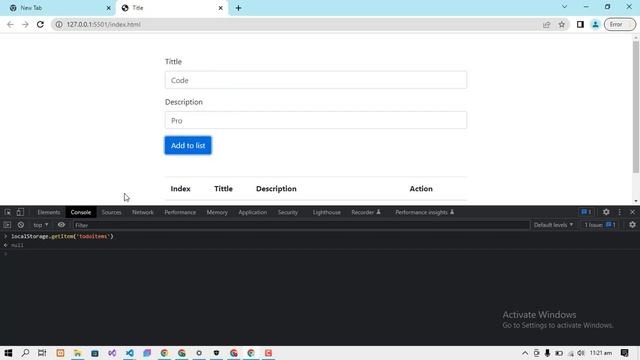Select the Console tab in DevTools
640x360 pixels.
pos(81,212)
